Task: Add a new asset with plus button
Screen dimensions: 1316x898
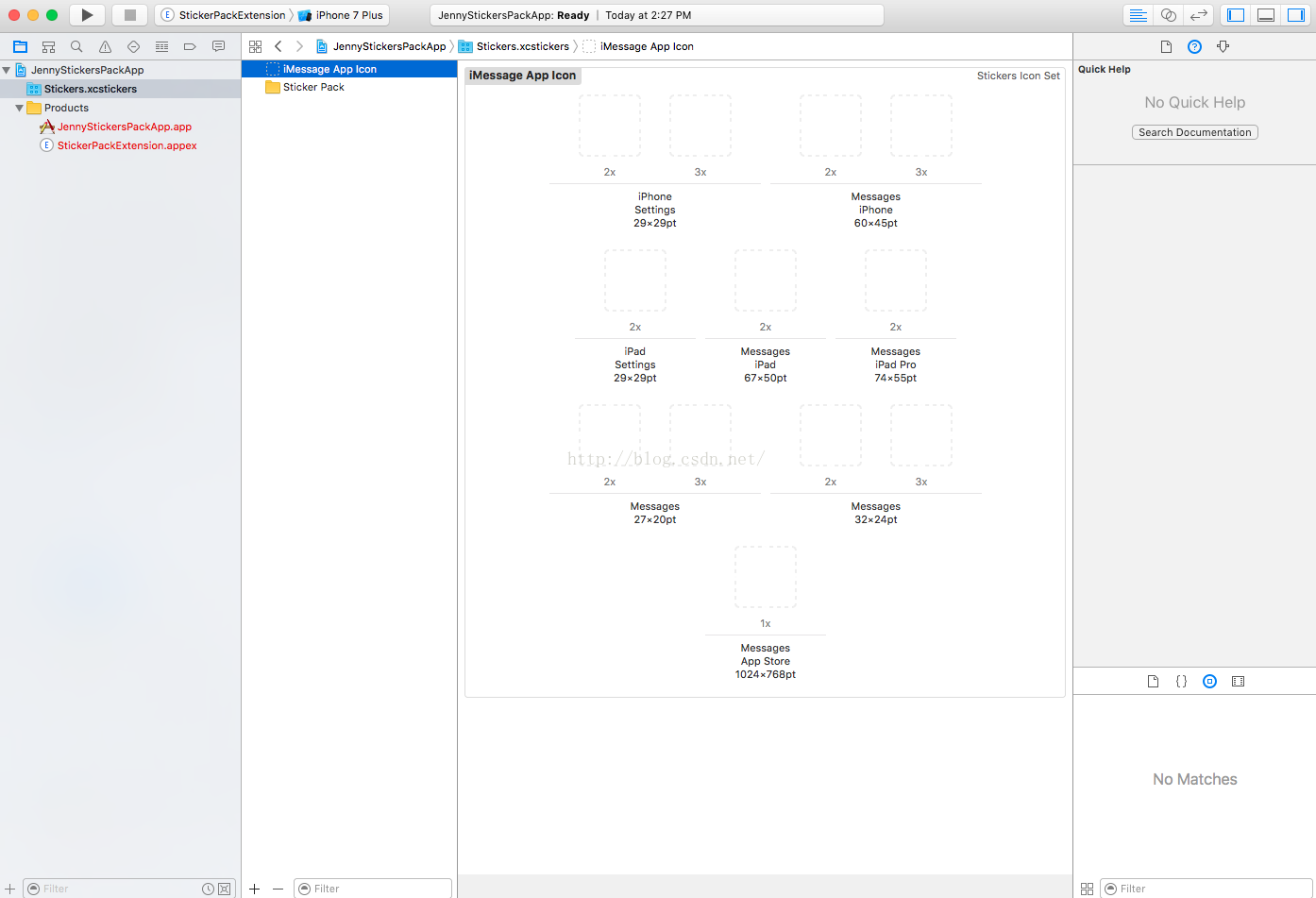Action: coord(254,889)
